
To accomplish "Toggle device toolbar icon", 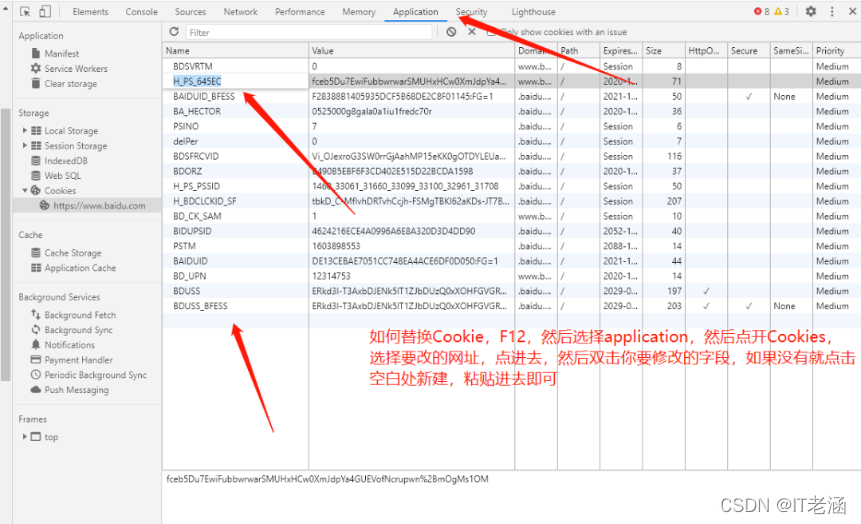I will (45, 12).
